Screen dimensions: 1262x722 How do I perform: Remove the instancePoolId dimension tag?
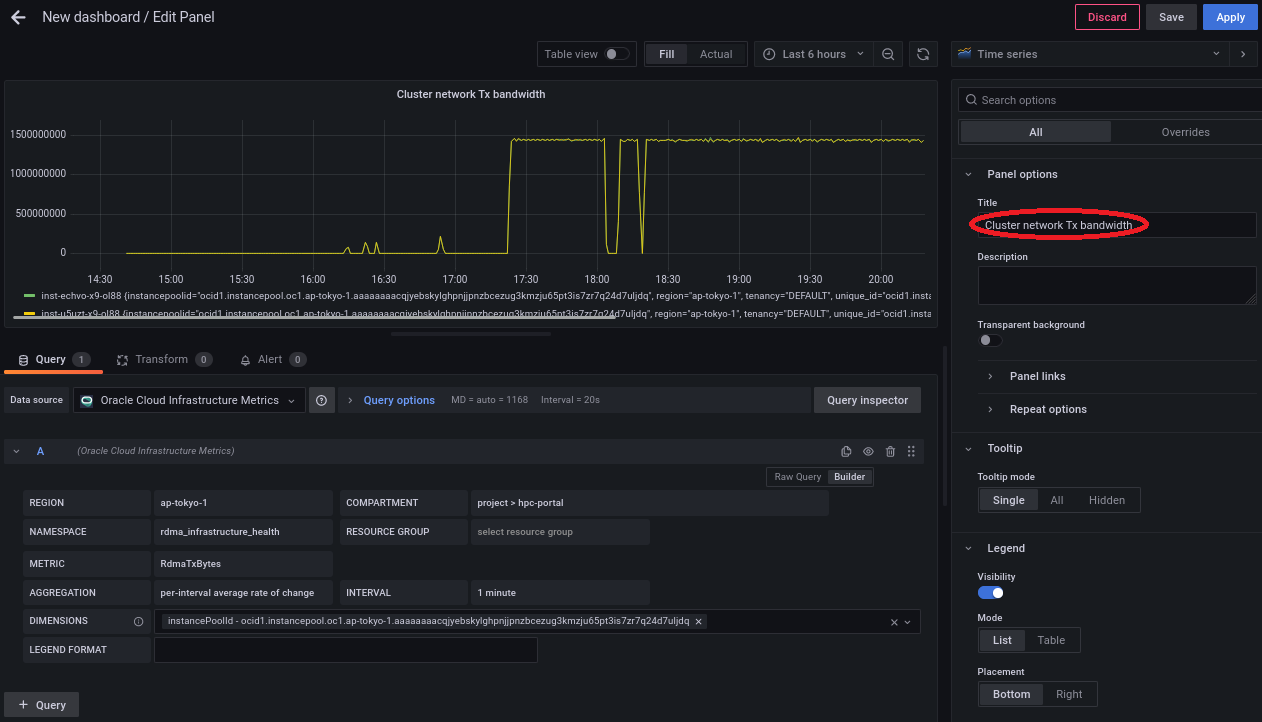(x=699, y=621)
